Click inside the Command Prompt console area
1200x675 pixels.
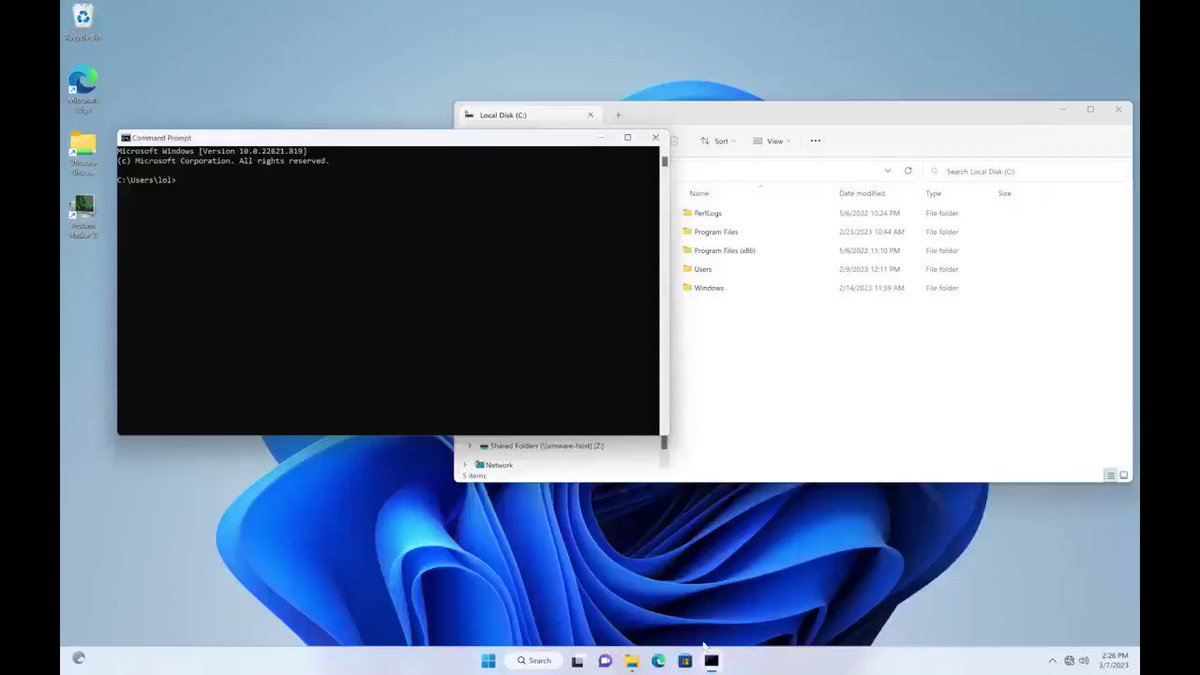pos(388,291)
